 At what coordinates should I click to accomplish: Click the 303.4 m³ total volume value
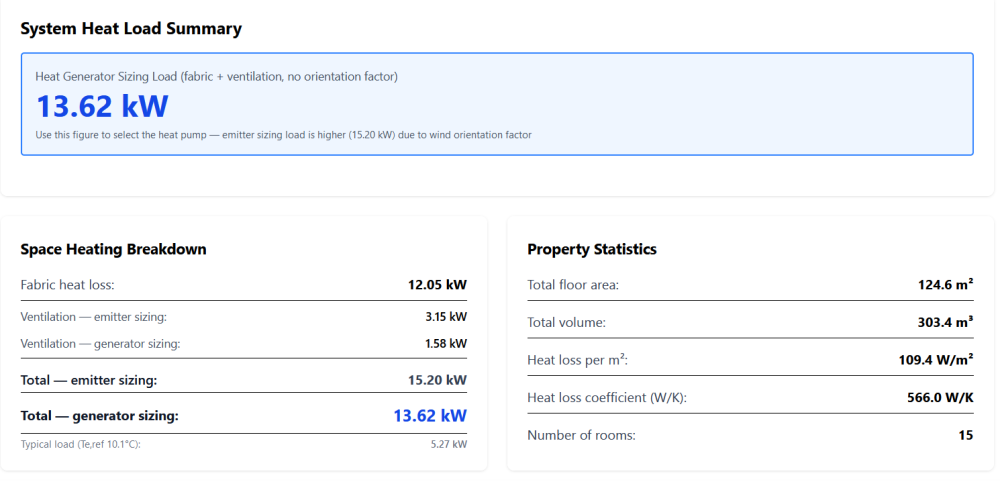click(x=944, y=323)
